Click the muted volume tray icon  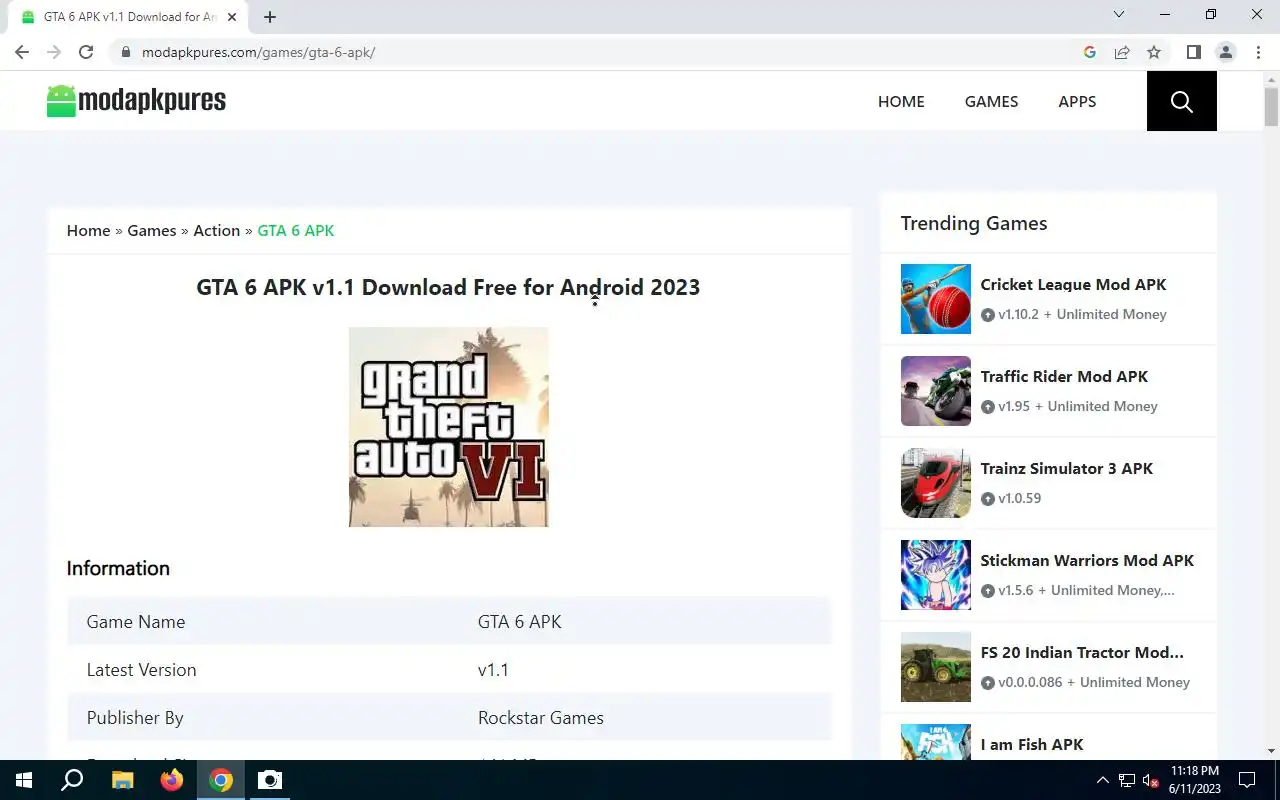[1151, 780]
